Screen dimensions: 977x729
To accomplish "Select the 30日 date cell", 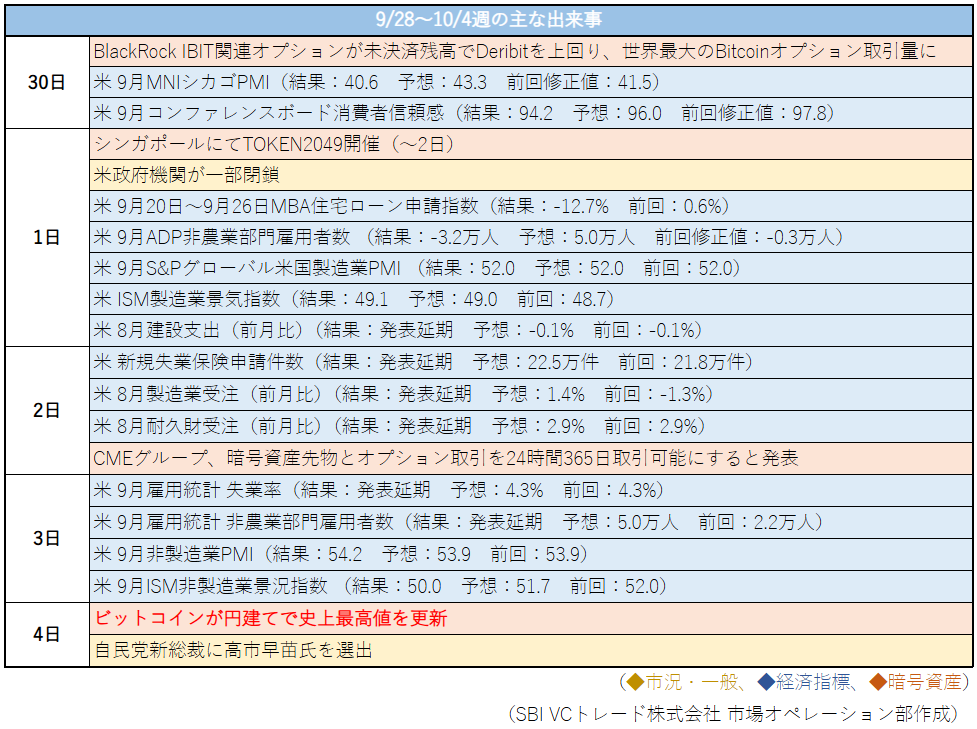I will (47, 82).
